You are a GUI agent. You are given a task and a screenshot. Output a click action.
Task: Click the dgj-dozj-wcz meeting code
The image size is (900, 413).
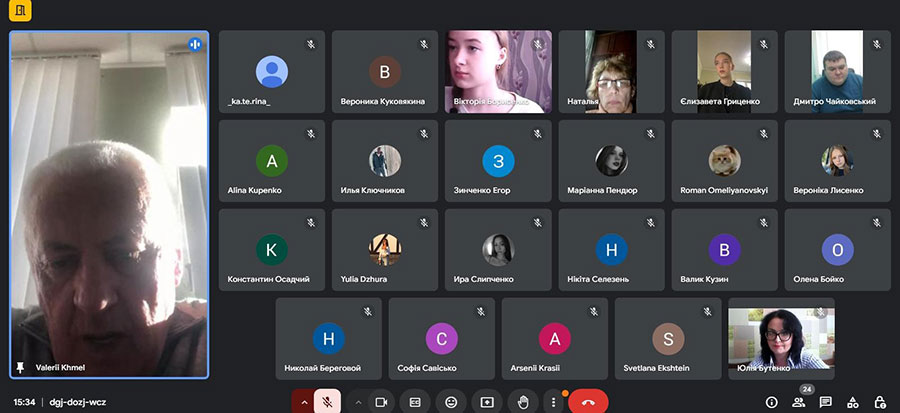coord(78,402)
